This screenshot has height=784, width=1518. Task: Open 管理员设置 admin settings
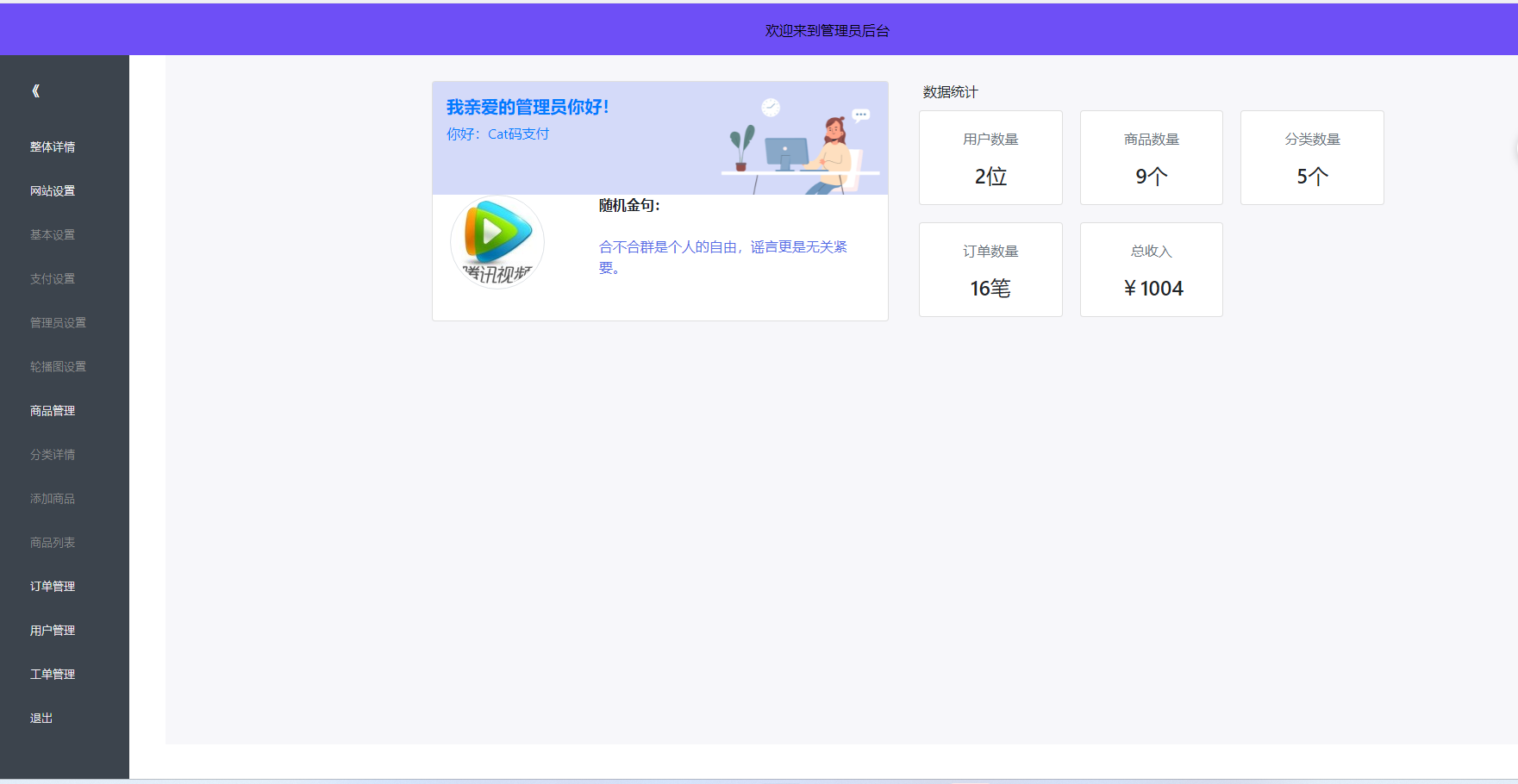click(x=56, y=322)
